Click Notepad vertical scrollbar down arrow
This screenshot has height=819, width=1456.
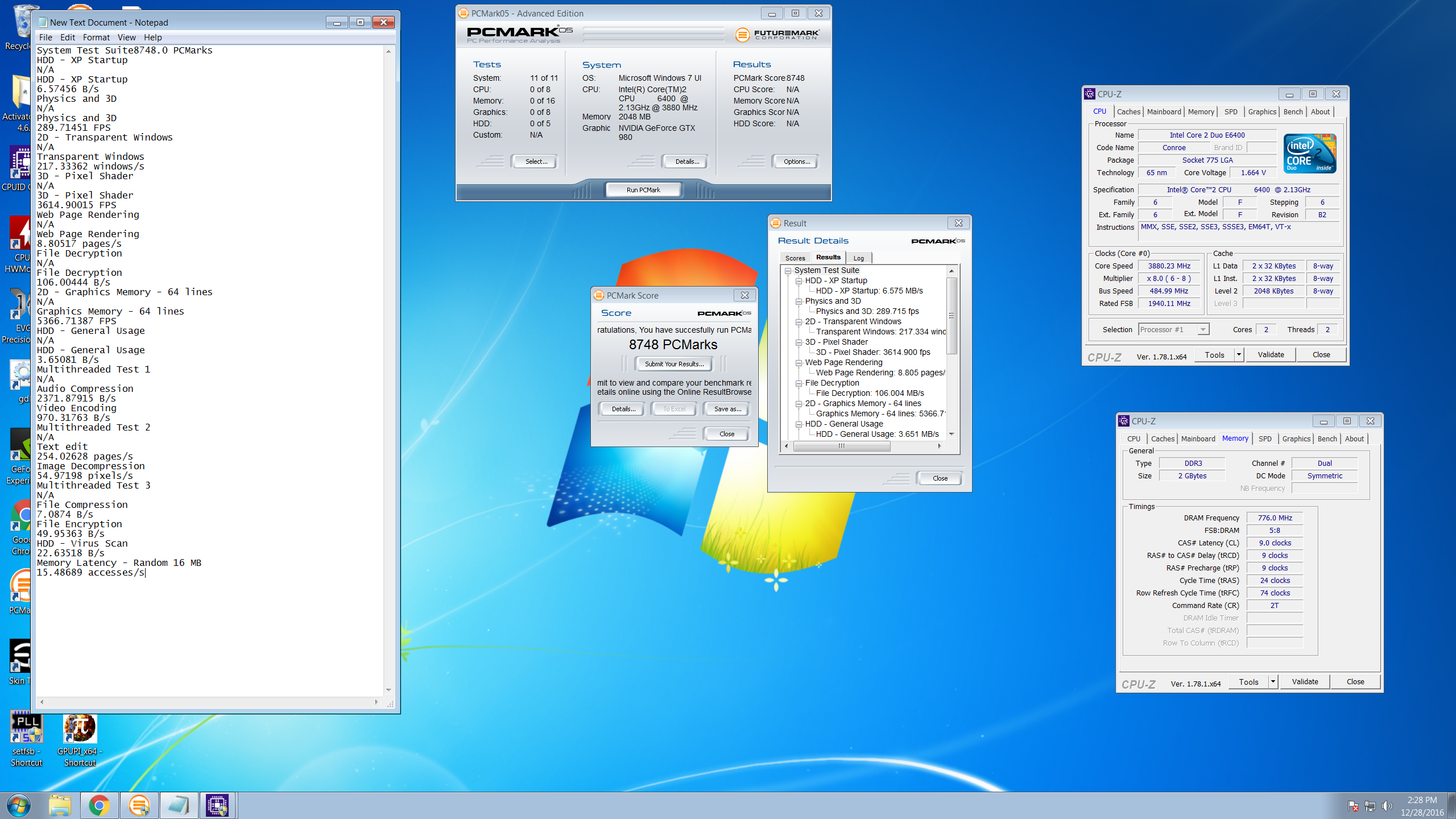point(388,689)
